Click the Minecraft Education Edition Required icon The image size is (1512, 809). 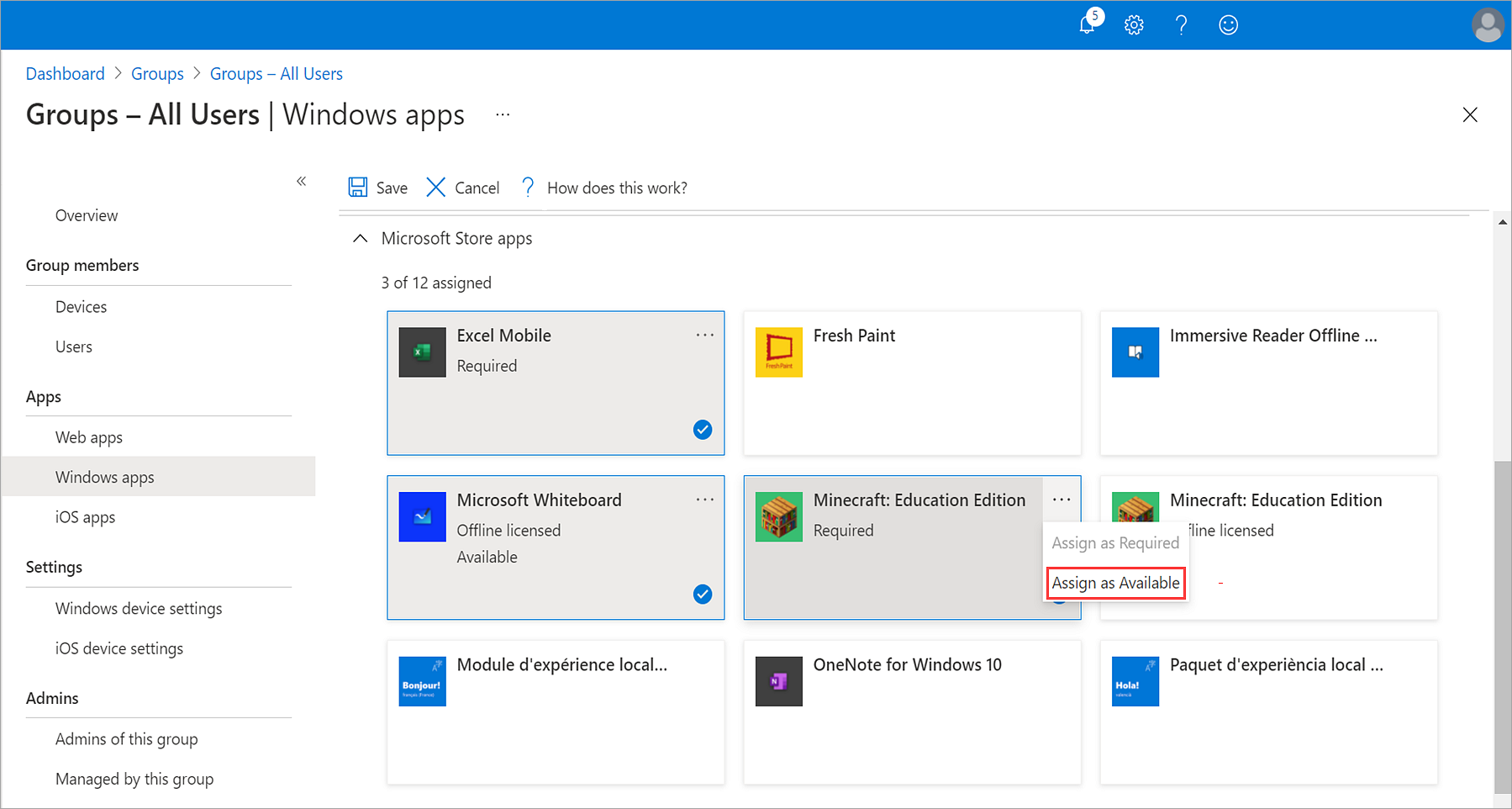(x=778, y=517)
